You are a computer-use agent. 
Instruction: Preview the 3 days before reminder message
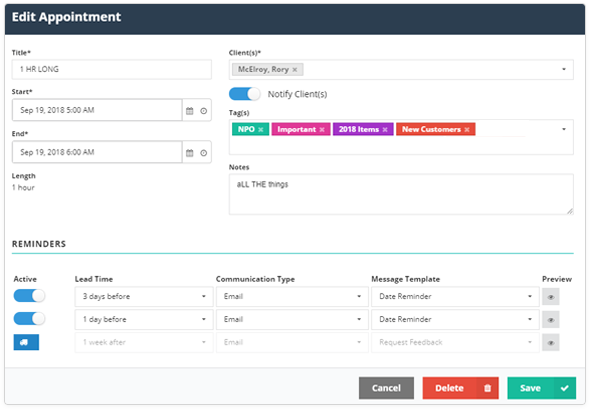click(x=550, y=297)
